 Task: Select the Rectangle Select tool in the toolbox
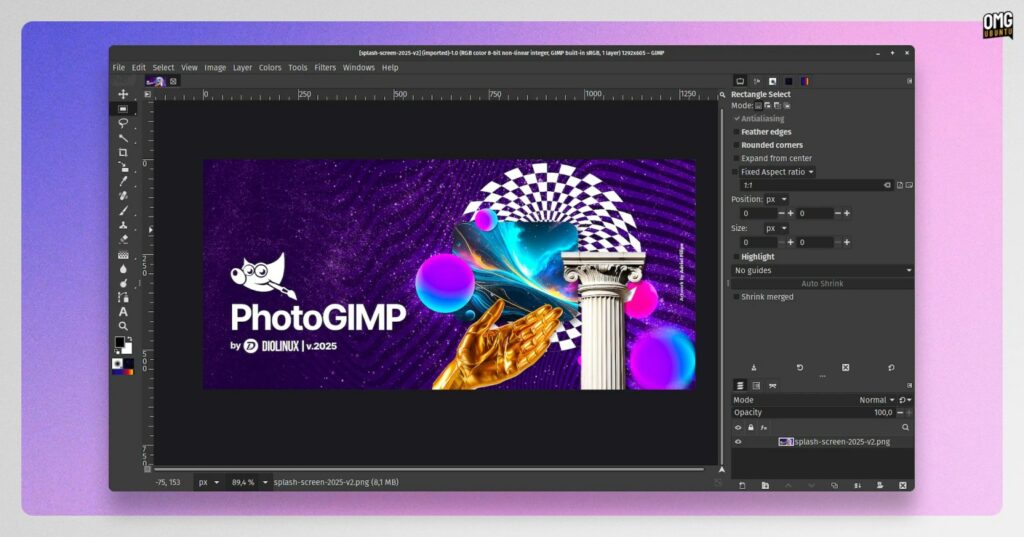pos(123,109)
